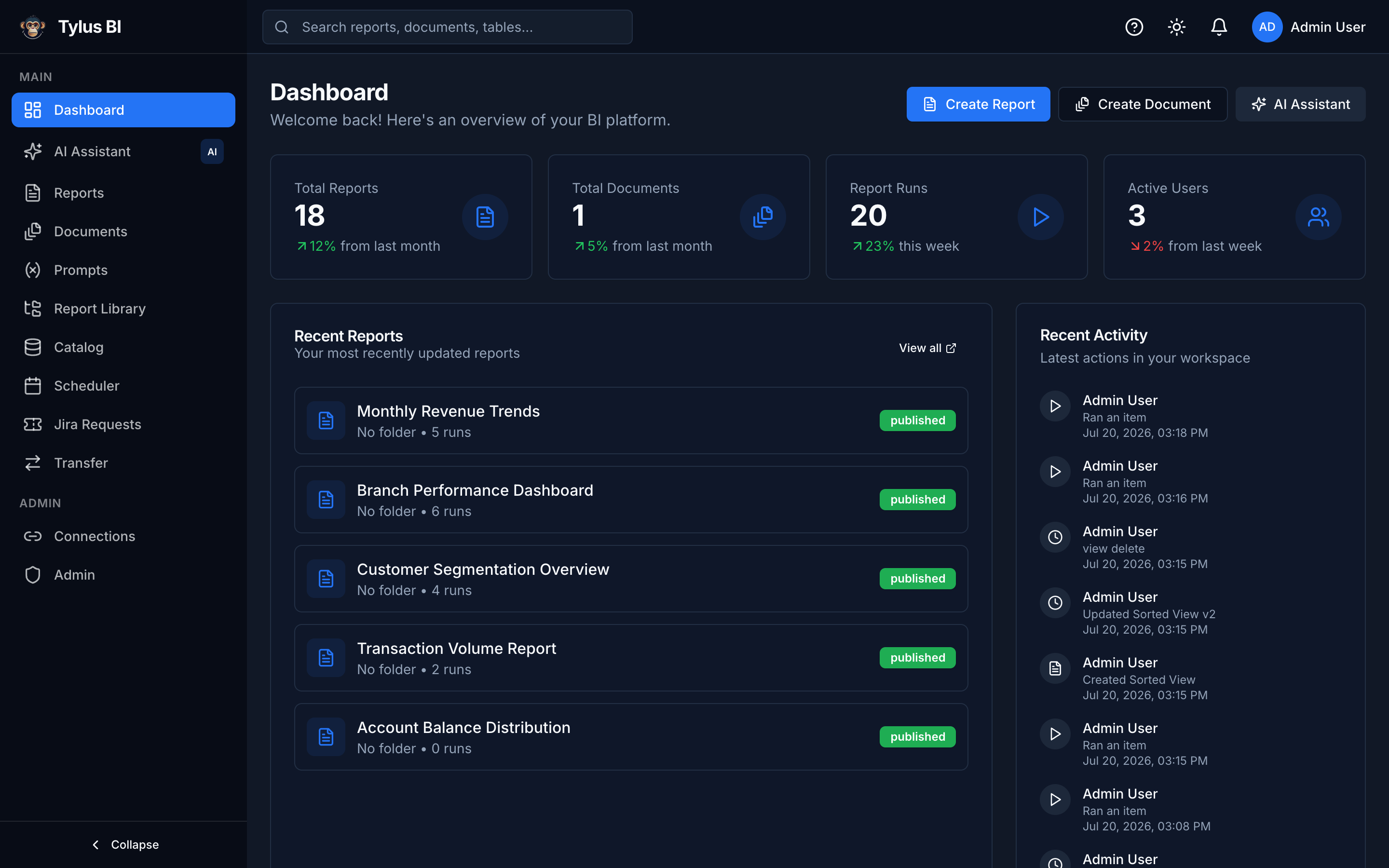The image size is (1389, 868).
Task: Click the Active Users people icon
Action: 1319,217
